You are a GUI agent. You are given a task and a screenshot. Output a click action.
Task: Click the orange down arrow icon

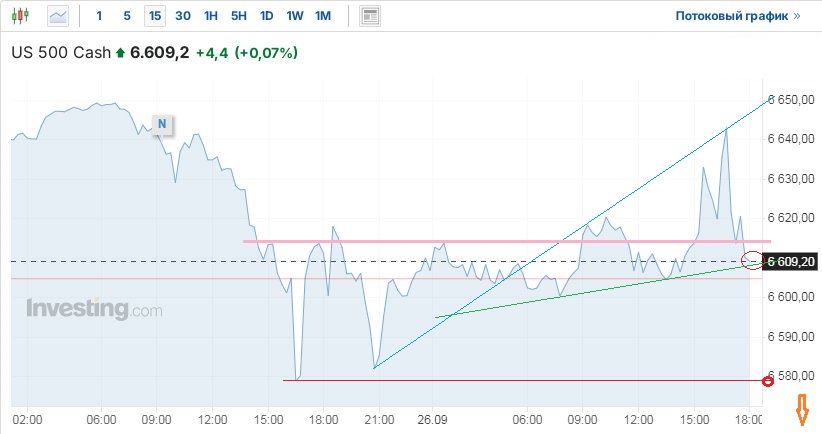pos(801,408)
